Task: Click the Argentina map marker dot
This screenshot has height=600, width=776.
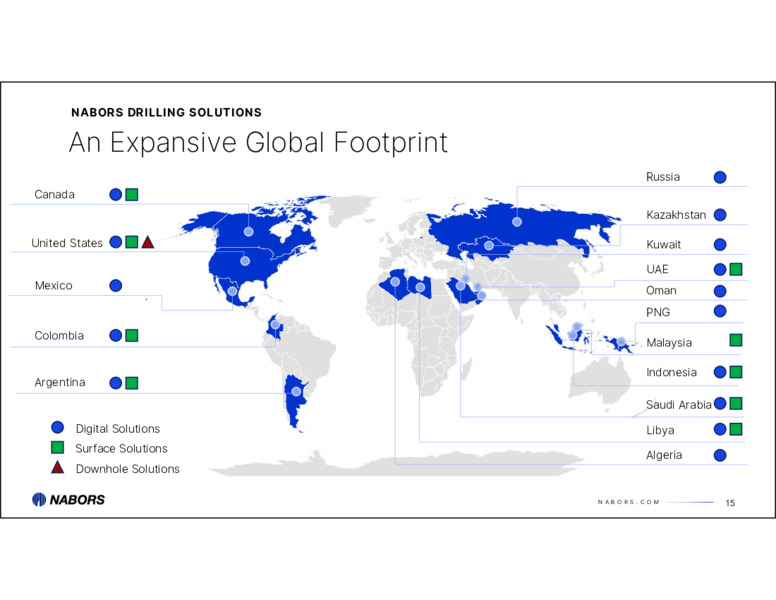Action: [296, 392]
